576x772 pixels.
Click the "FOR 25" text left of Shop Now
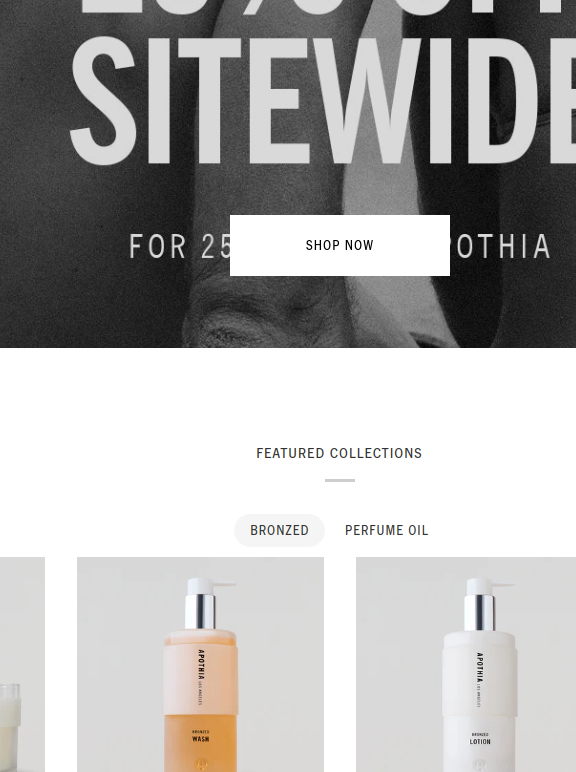(x=179, y=246)
